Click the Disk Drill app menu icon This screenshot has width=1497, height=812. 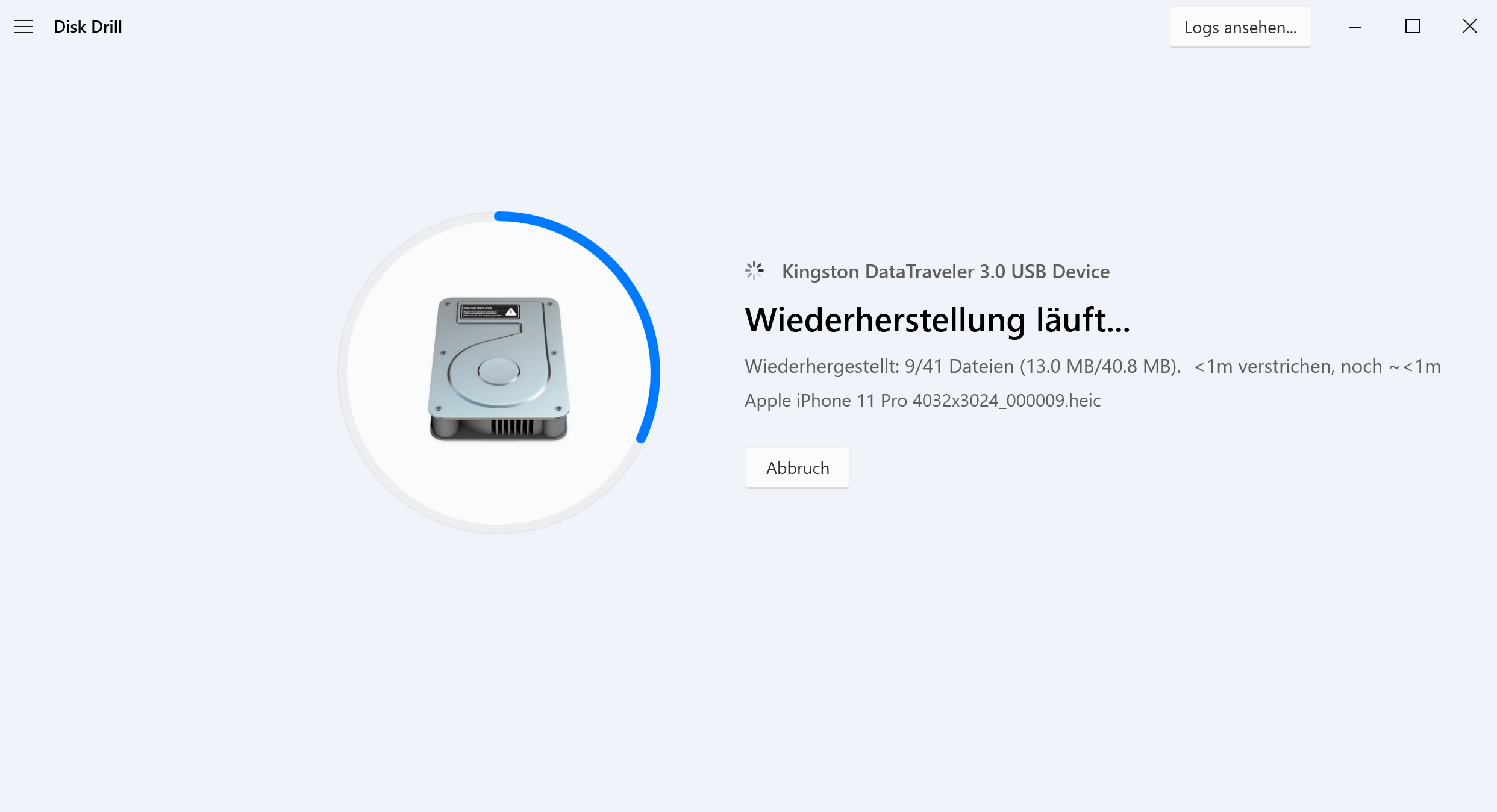[x=22, y=26]
